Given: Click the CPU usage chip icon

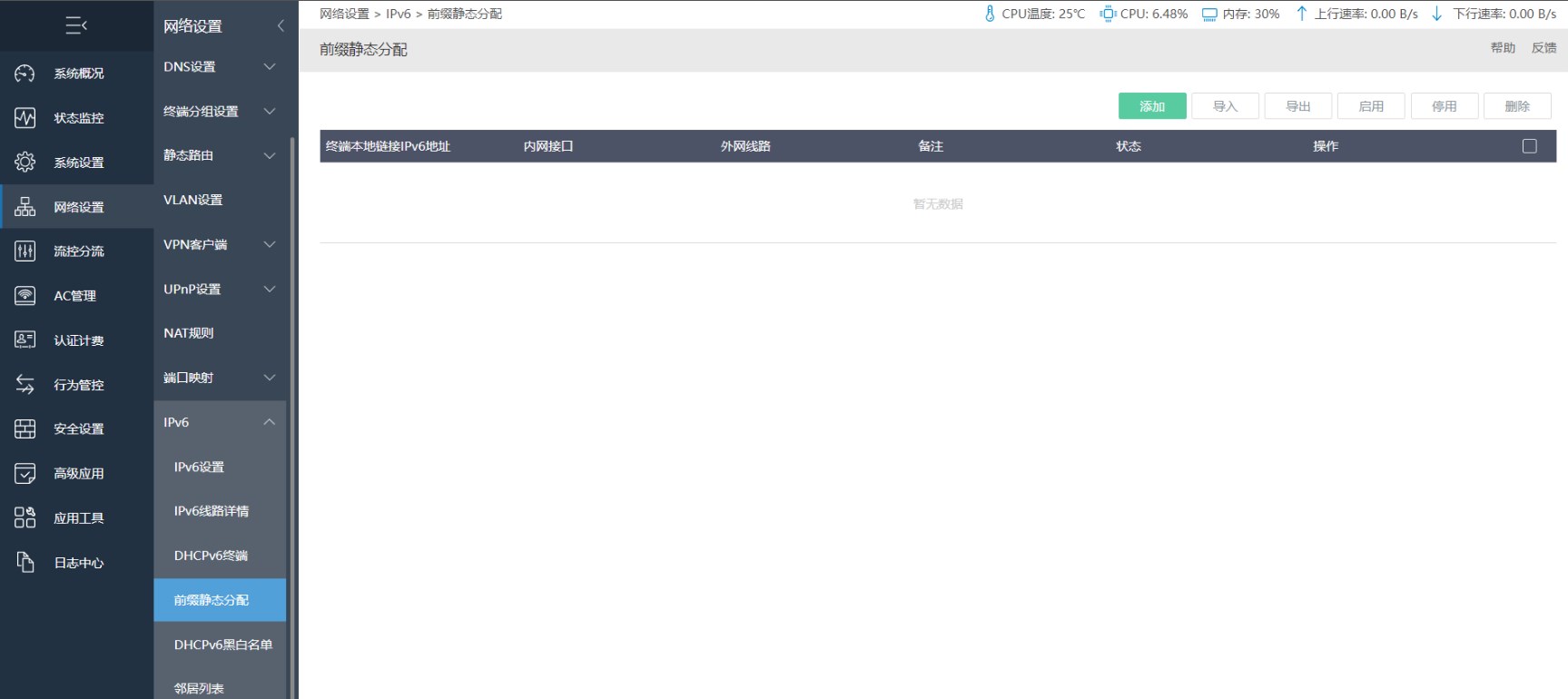Looking at the screenshot, I should coord(1108,14).
